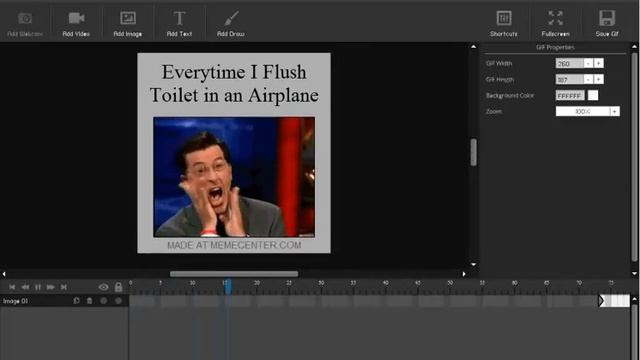
Task: Select the Image 01 layer name
Action: (x=16, y=301)
